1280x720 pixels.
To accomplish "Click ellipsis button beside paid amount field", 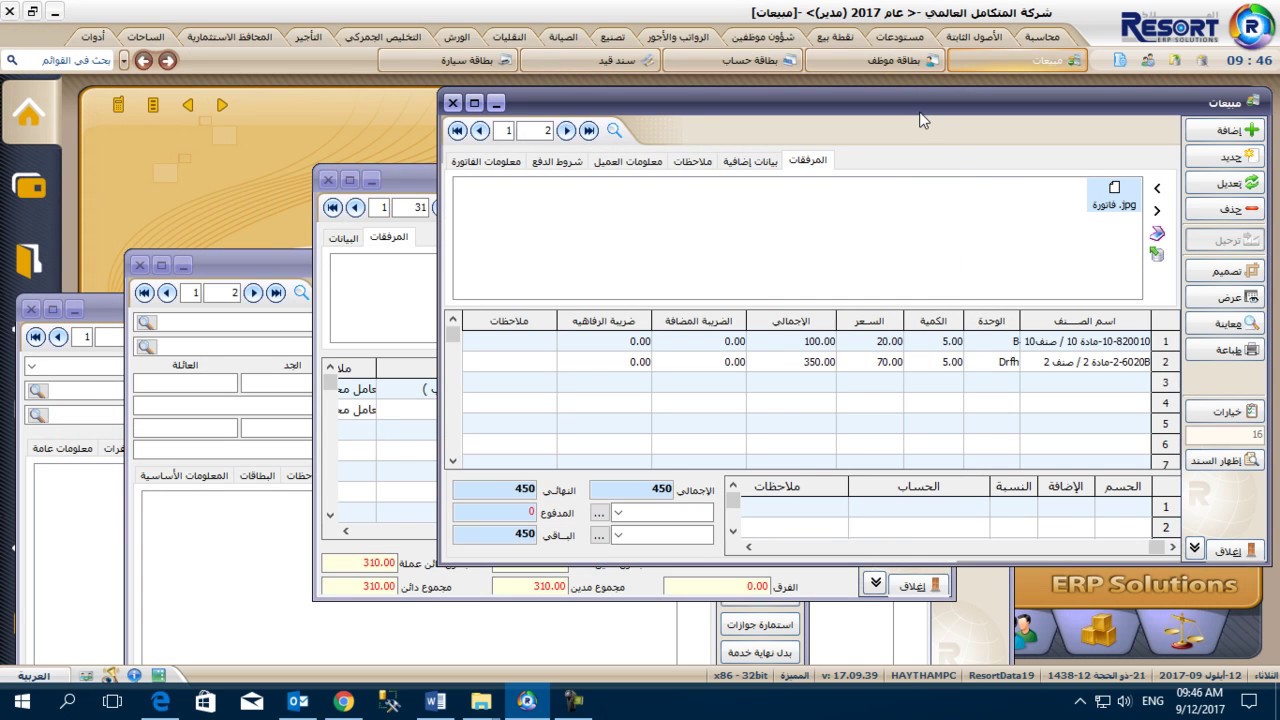I will pyautogui.click(x=598, y=512).
